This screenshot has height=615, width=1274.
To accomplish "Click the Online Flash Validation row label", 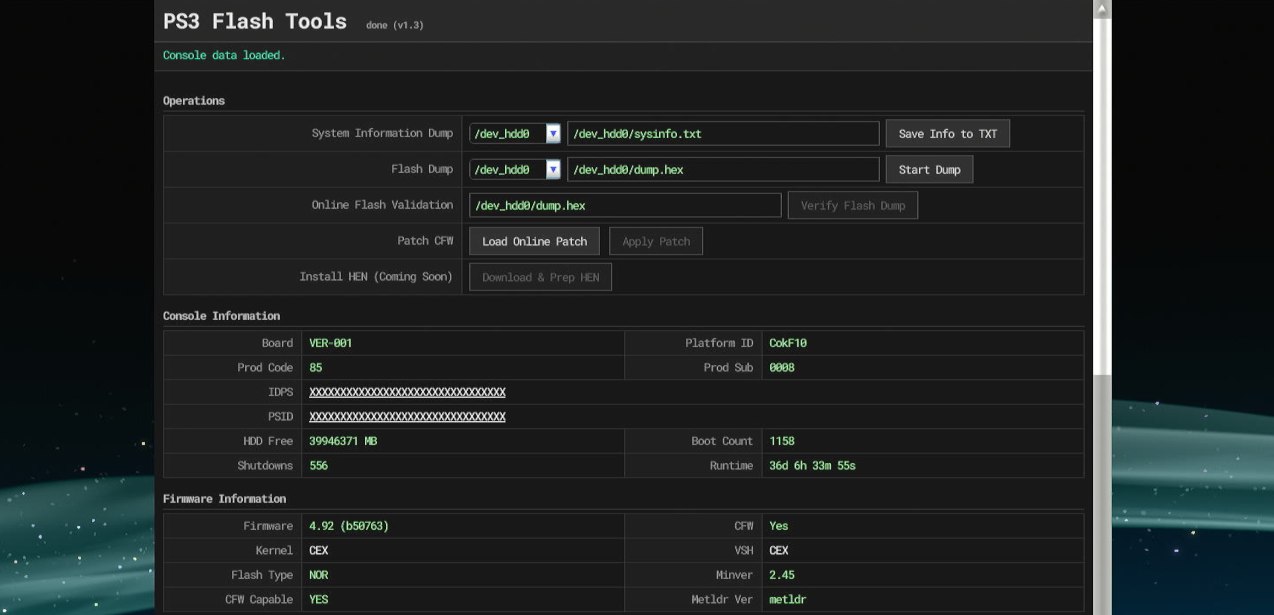I will point(382,205).
